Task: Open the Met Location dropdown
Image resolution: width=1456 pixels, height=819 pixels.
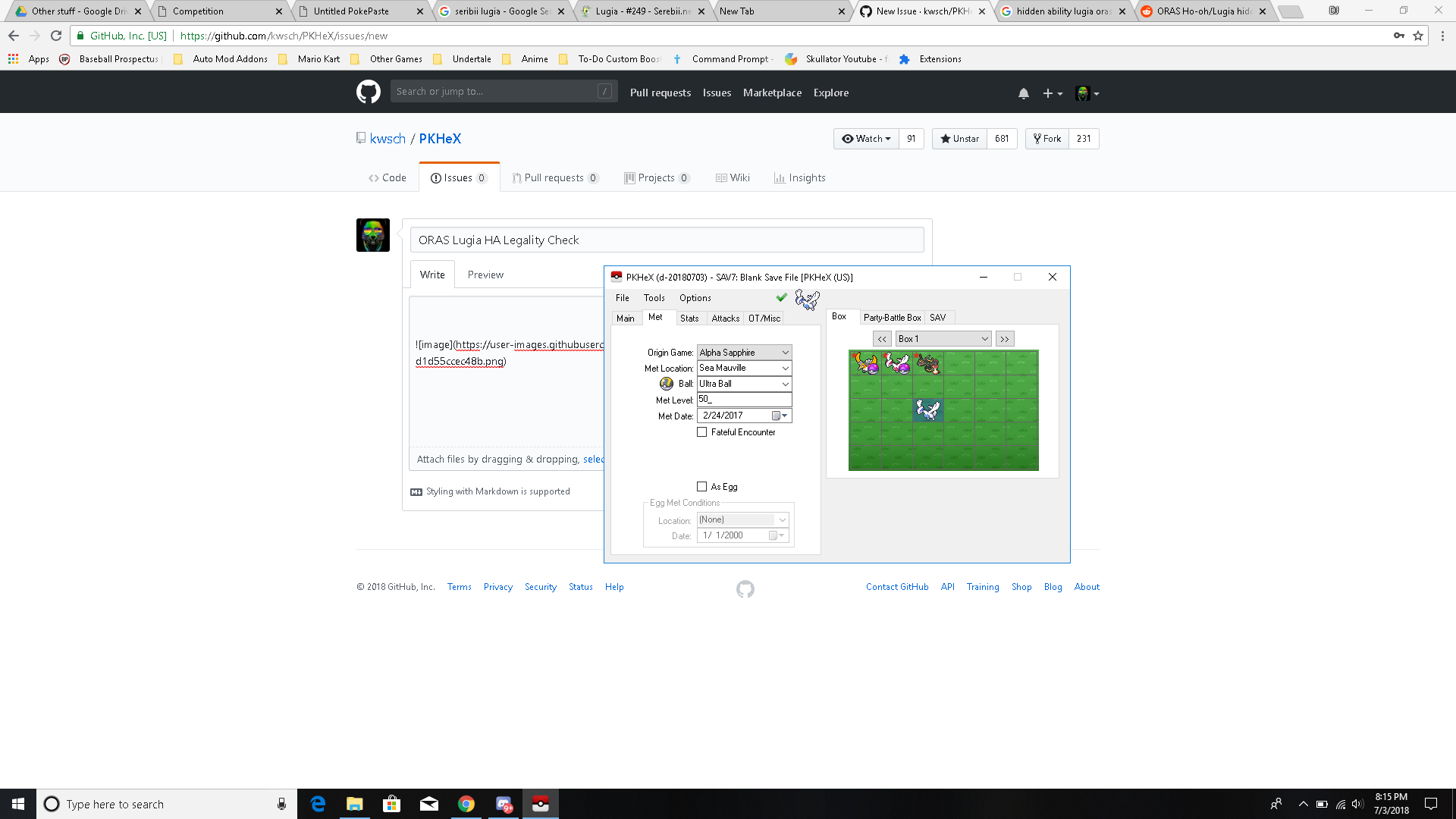Action: [x=786, y=368]
